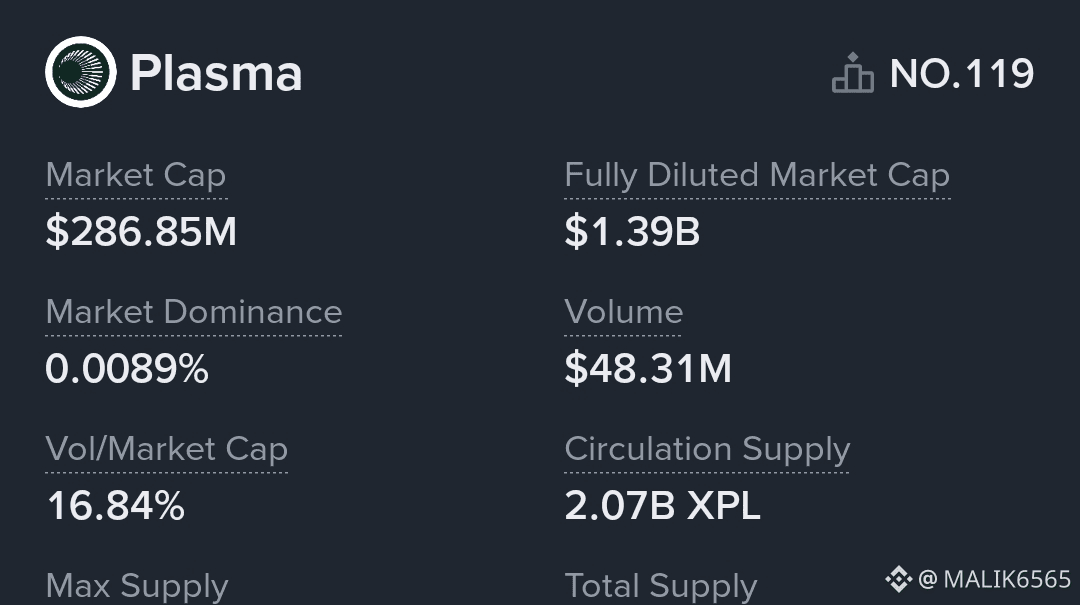This screenshot has width=1080, height=605.
Task: Click the Max Supply label
Action: (137, 586)
